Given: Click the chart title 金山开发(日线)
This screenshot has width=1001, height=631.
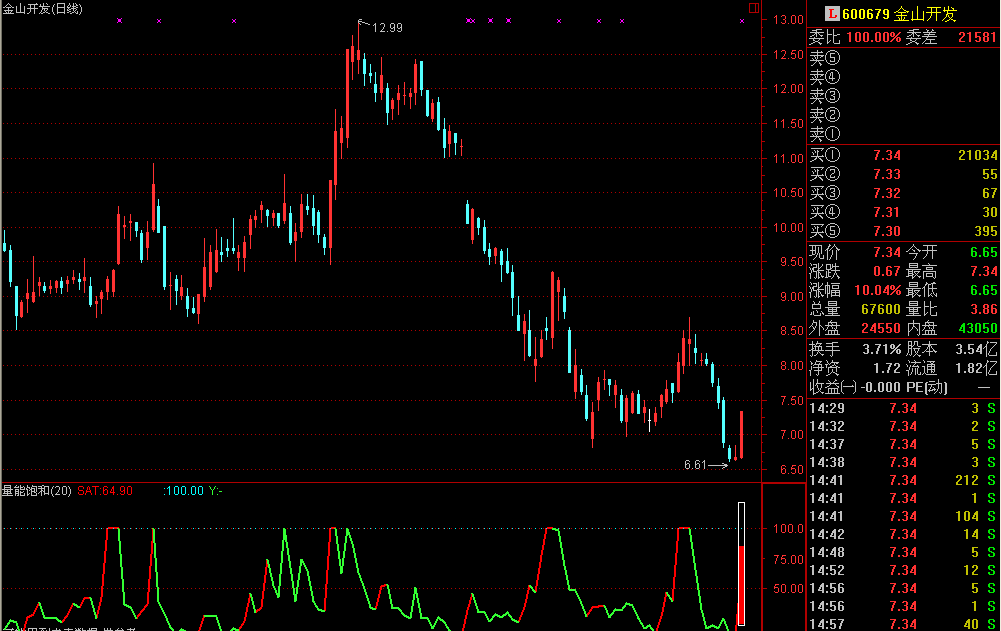Looking at the screenshot, I should click(42, 9).
